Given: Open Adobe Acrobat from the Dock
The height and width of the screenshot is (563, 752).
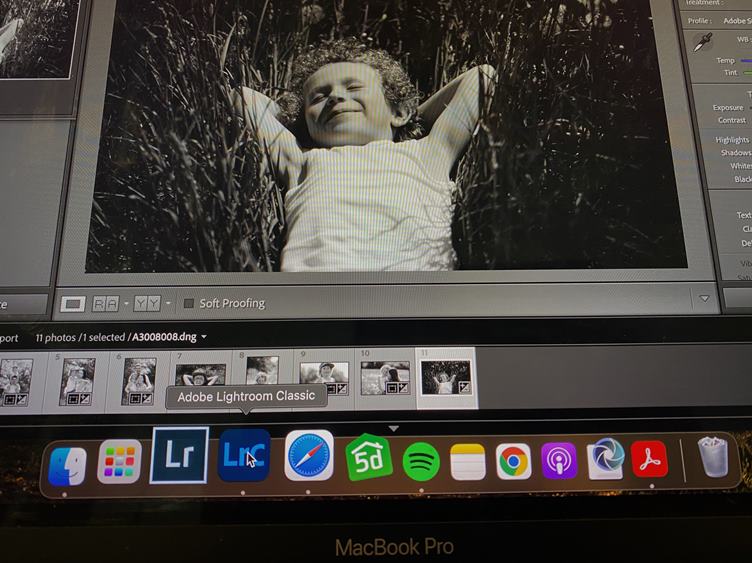Looking at the screenshot, I should click(x=649, y=459).
